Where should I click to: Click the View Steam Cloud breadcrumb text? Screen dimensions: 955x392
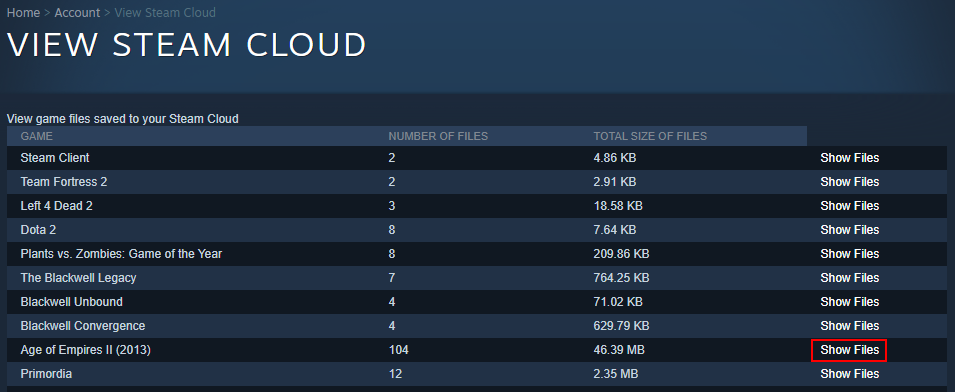(x=165, y=12)
